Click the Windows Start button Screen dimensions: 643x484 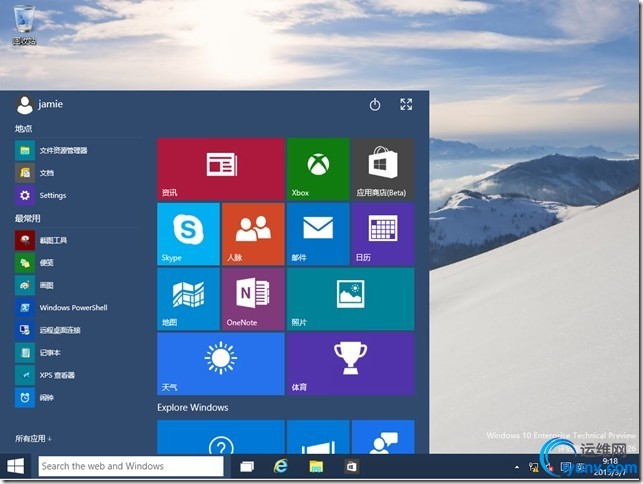pyautogui.click(x=16, y=466)
